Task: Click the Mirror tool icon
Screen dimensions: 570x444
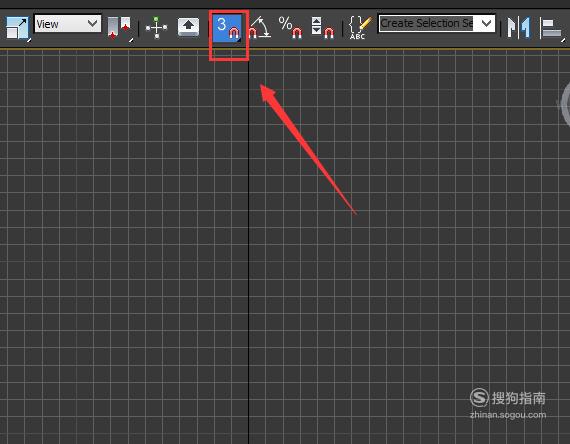Action: coord(519,27)
